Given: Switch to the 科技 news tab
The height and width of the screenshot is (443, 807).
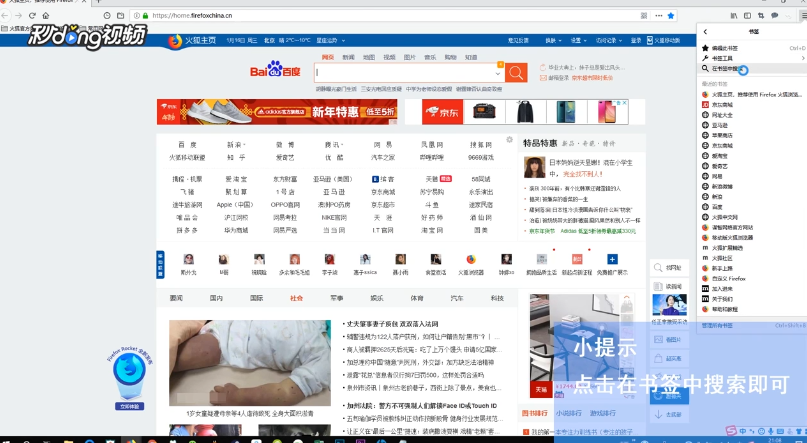Looking at the screenshot, I should coord(497,298).
